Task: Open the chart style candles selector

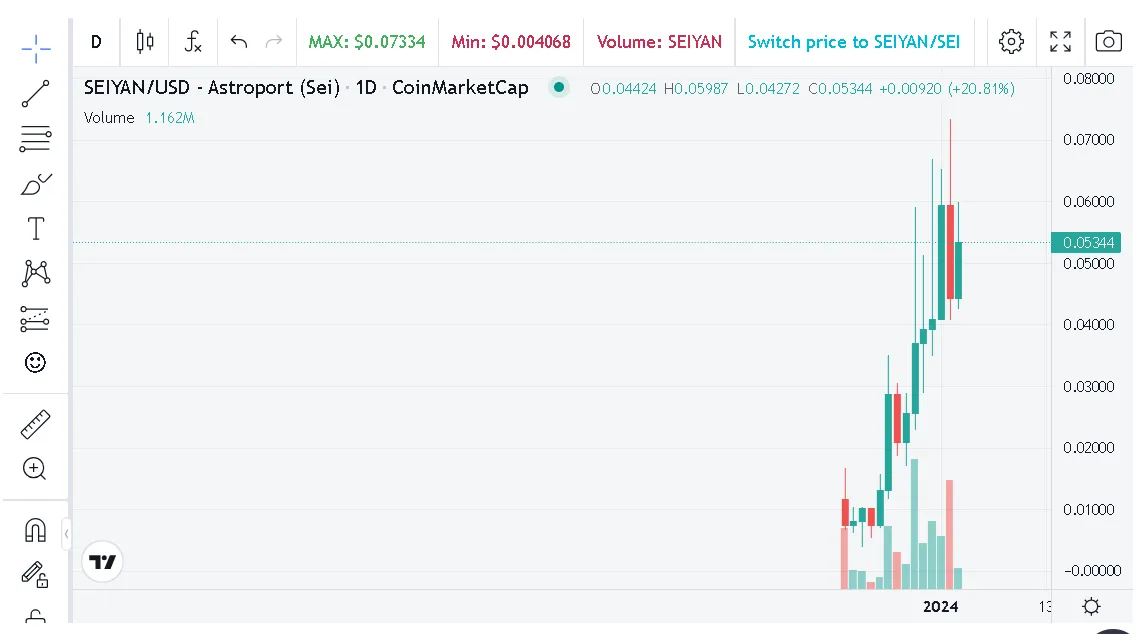Action: click(x=145, y=42)
